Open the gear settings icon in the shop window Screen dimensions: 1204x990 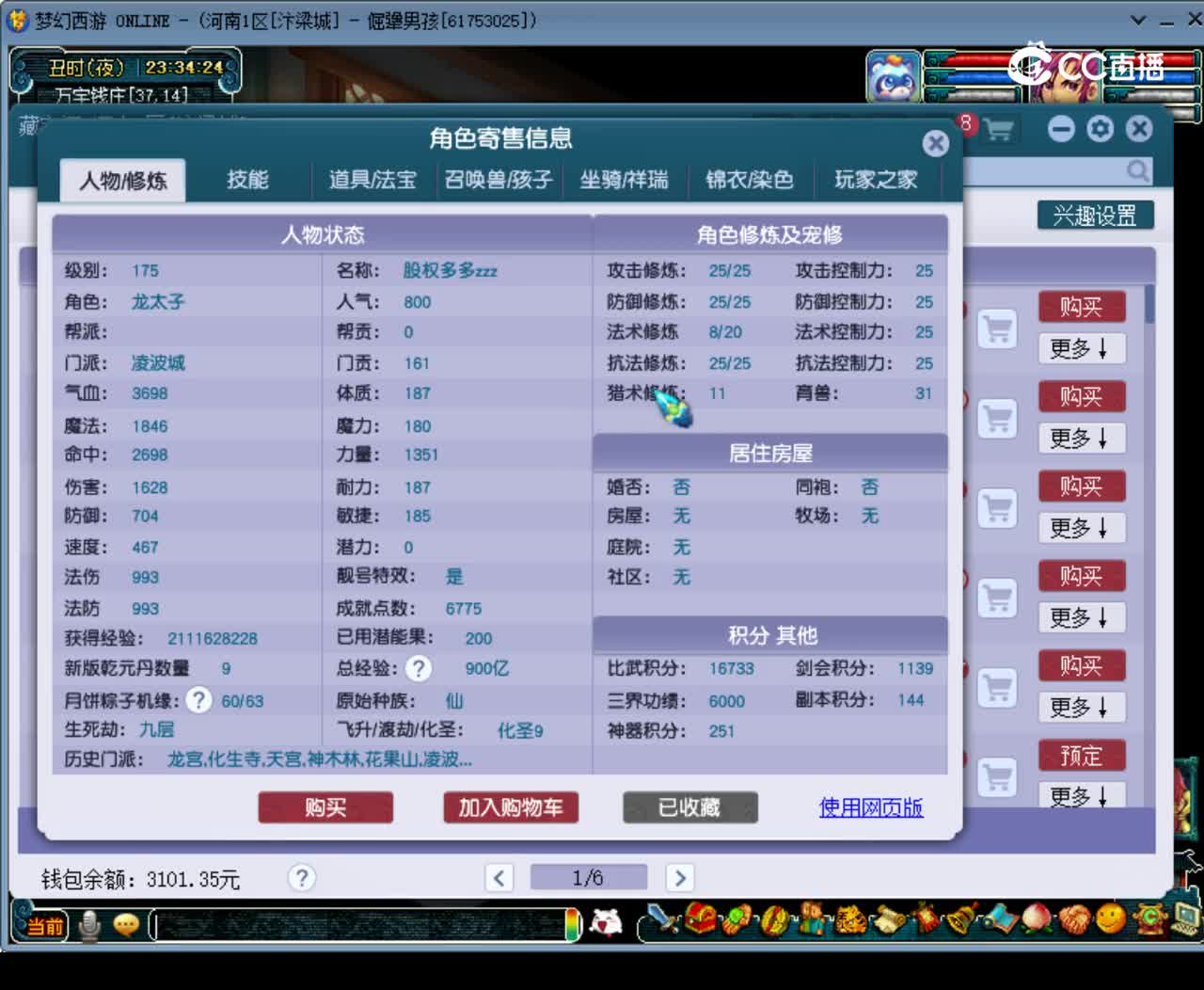[1100, 129]
